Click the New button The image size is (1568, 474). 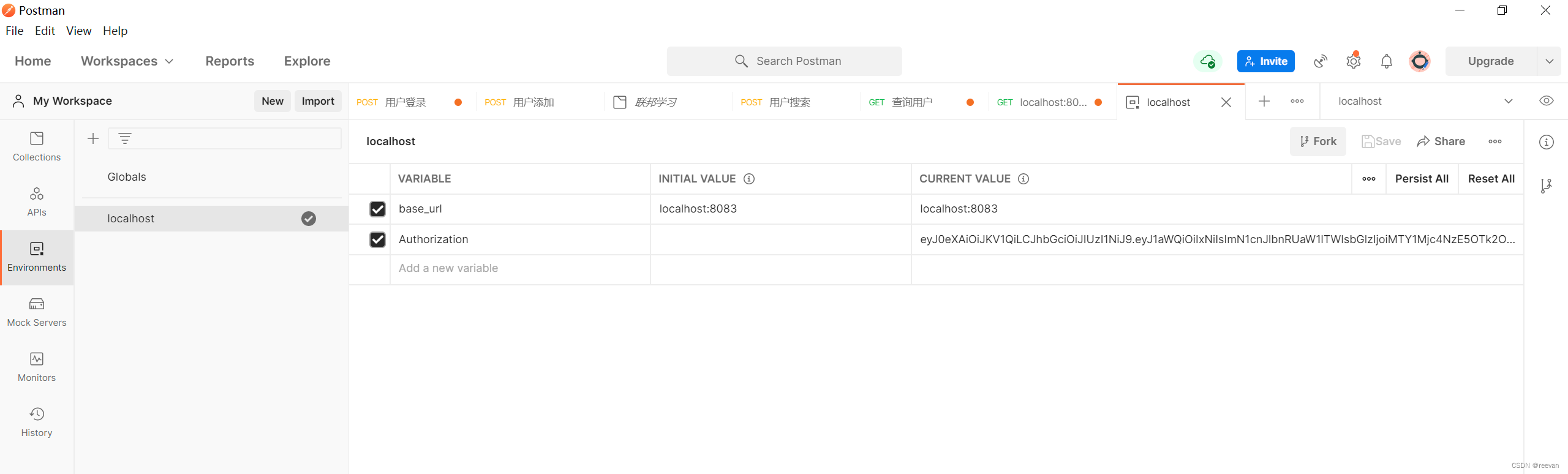[x=273, y=101]
